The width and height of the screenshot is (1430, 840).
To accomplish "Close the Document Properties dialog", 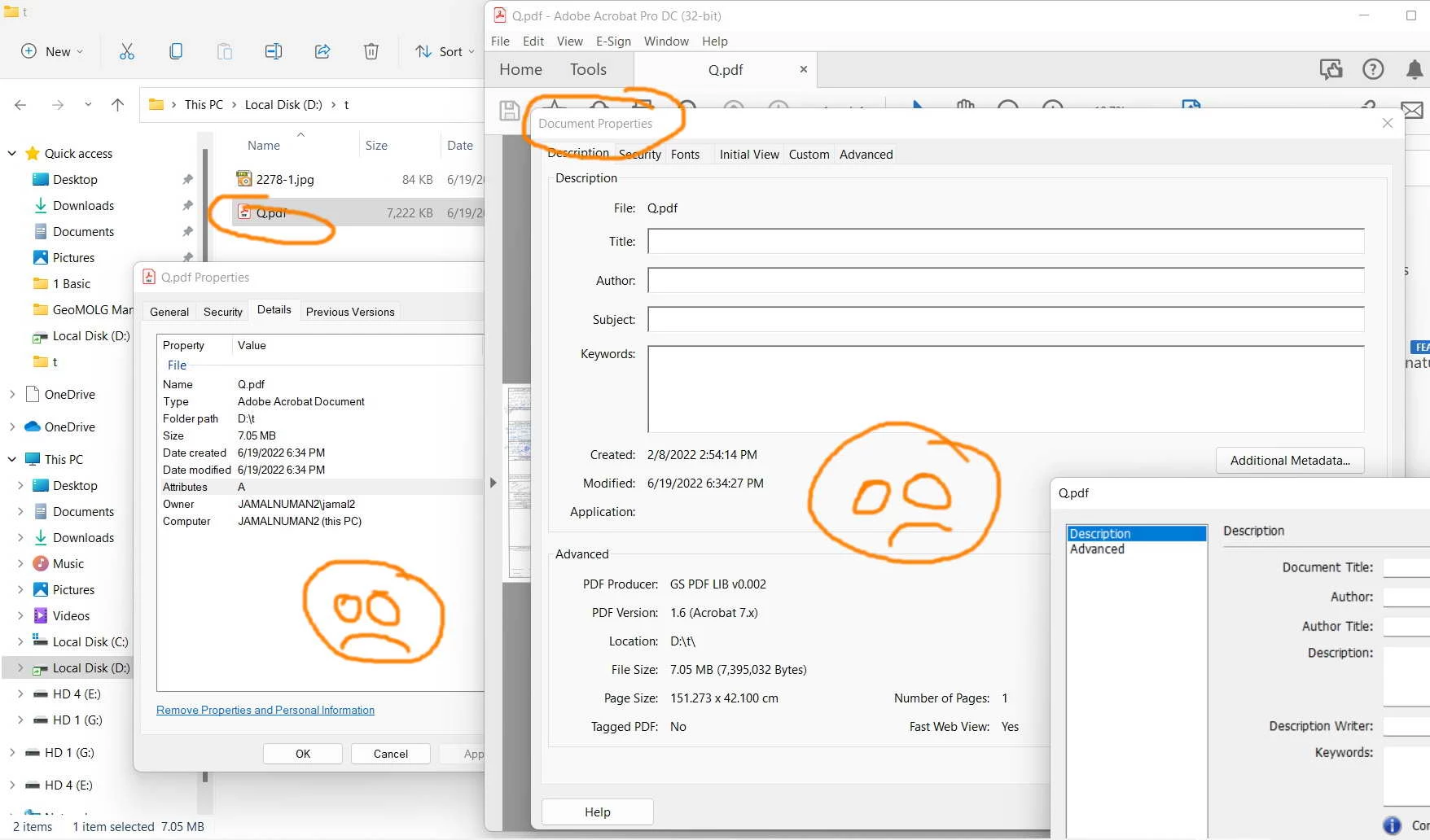I will point(1388,123).
